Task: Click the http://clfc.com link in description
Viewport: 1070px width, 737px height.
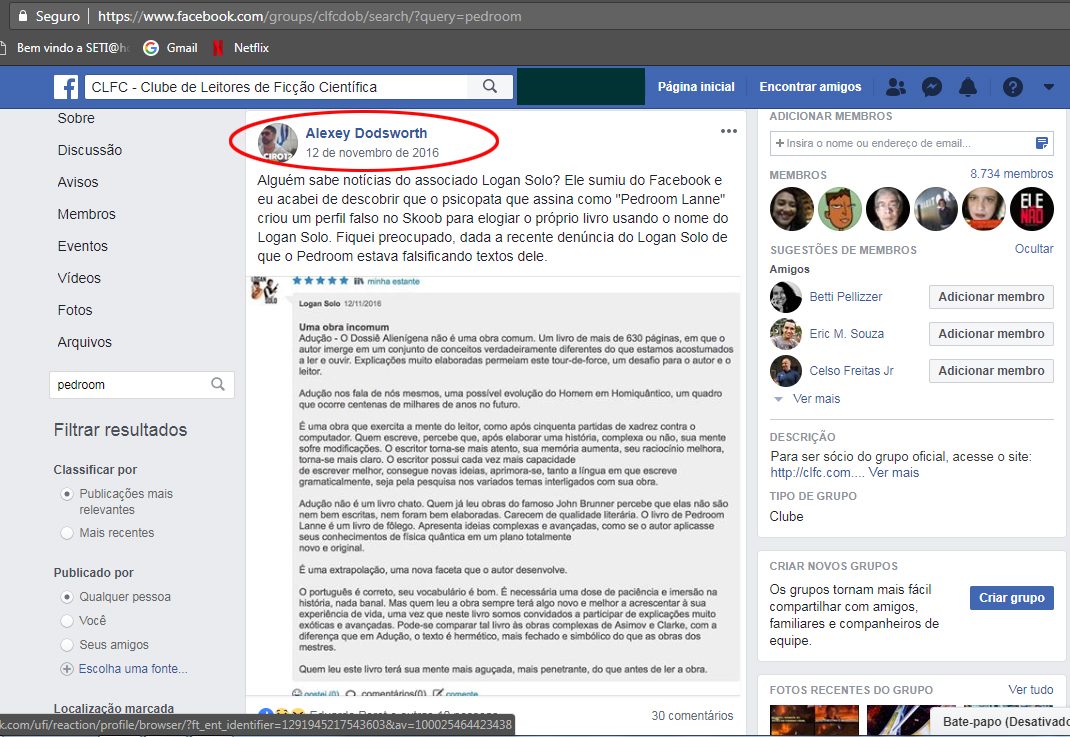Action: pyautogui.click(x=818, y=473)
